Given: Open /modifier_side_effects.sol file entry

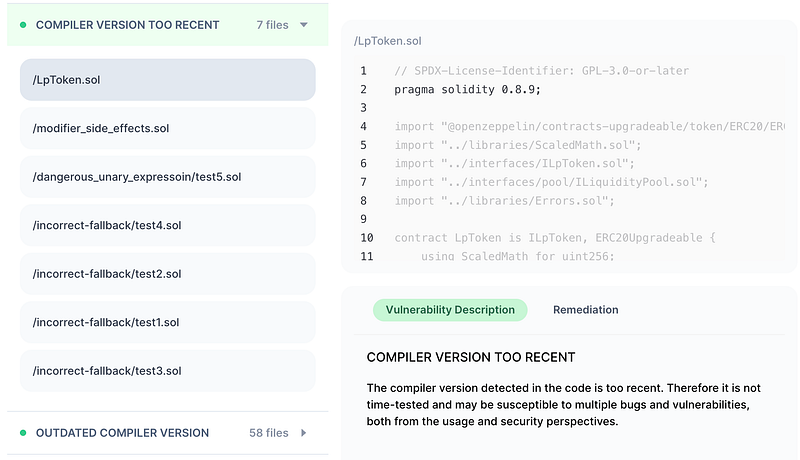Looking at the screenshot, I should click(167, 128).
